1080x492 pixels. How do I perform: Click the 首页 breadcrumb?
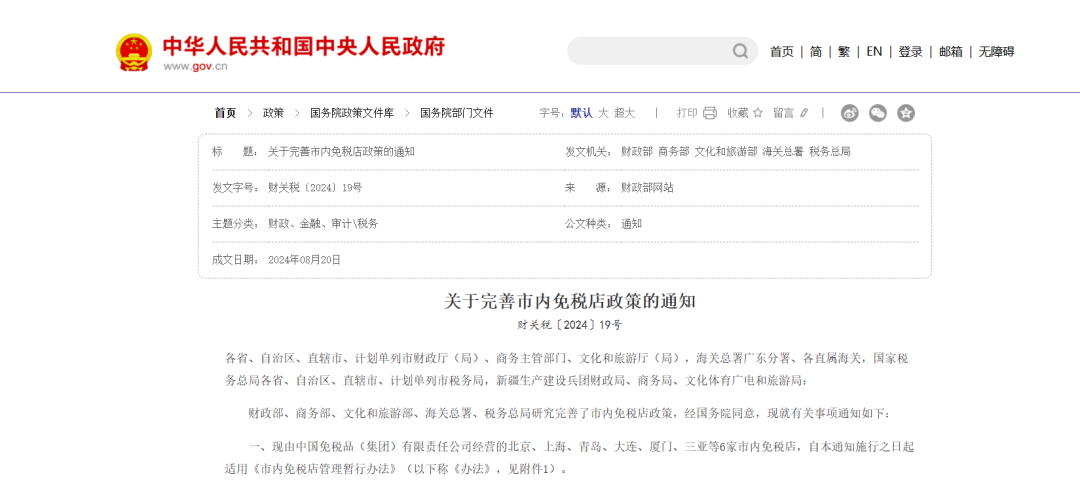[225, 113]
